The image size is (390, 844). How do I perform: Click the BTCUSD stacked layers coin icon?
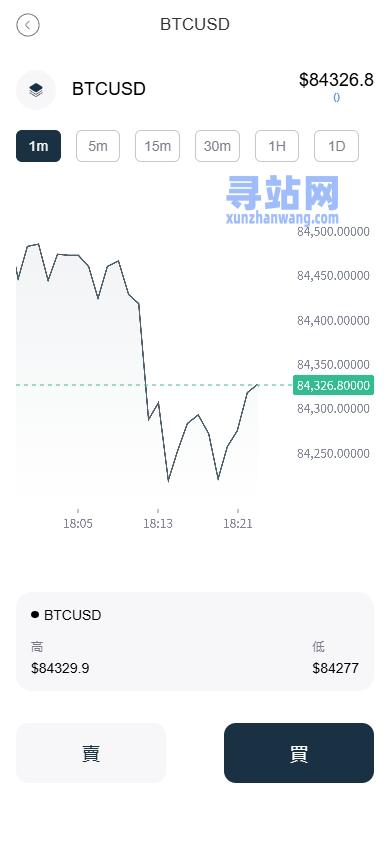[x=36, y=89]
